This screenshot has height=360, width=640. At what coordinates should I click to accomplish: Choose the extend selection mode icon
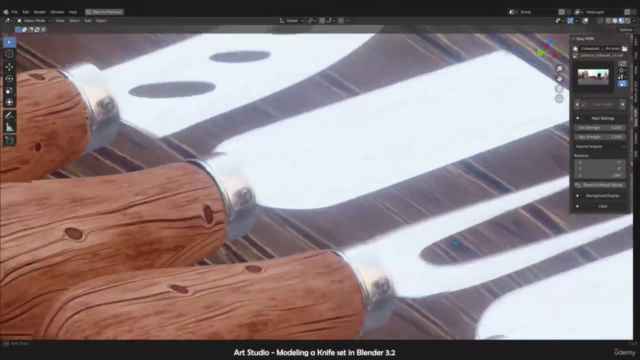point(24,29)
